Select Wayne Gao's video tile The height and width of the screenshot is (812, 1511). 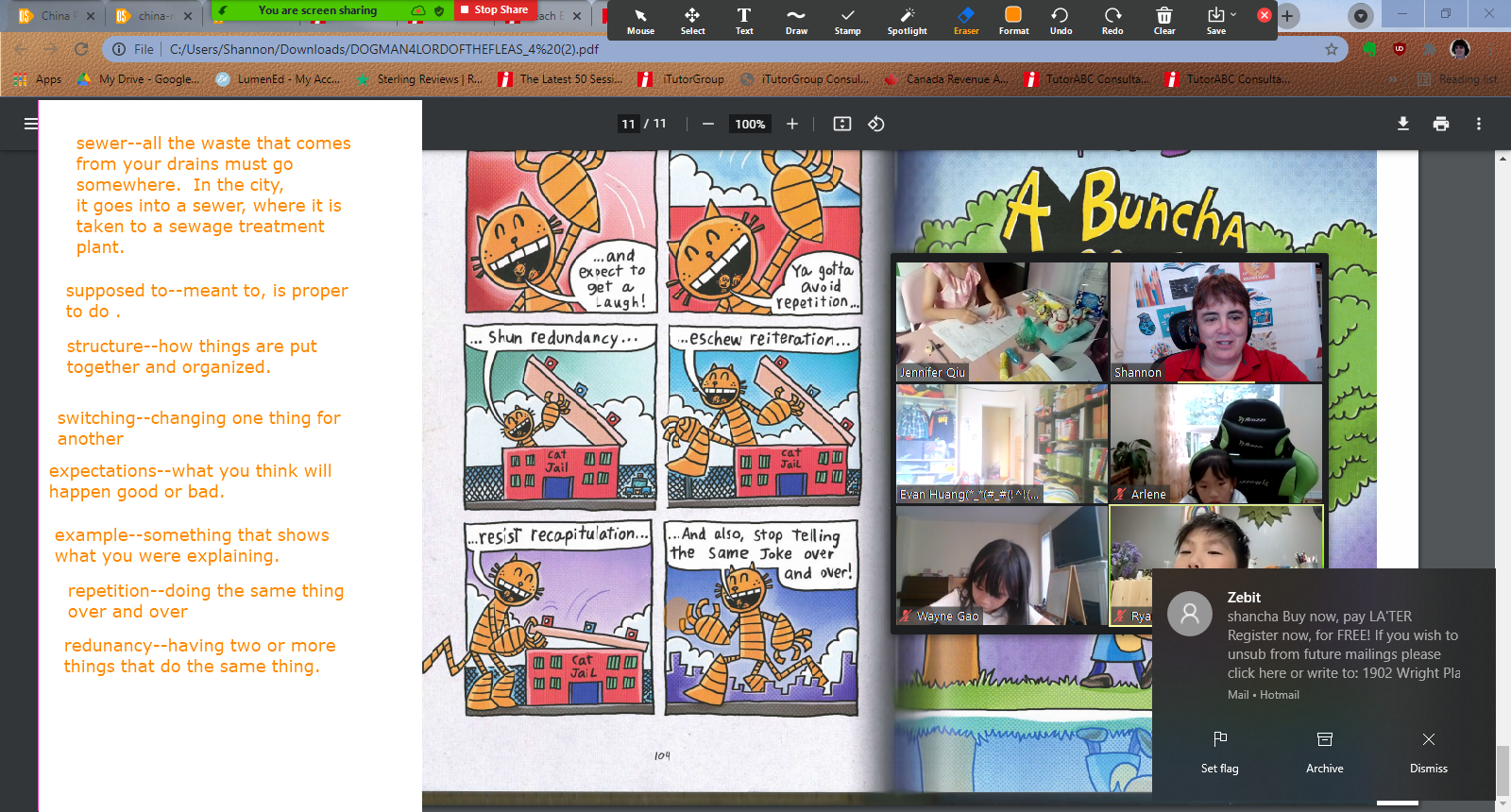1002,566
